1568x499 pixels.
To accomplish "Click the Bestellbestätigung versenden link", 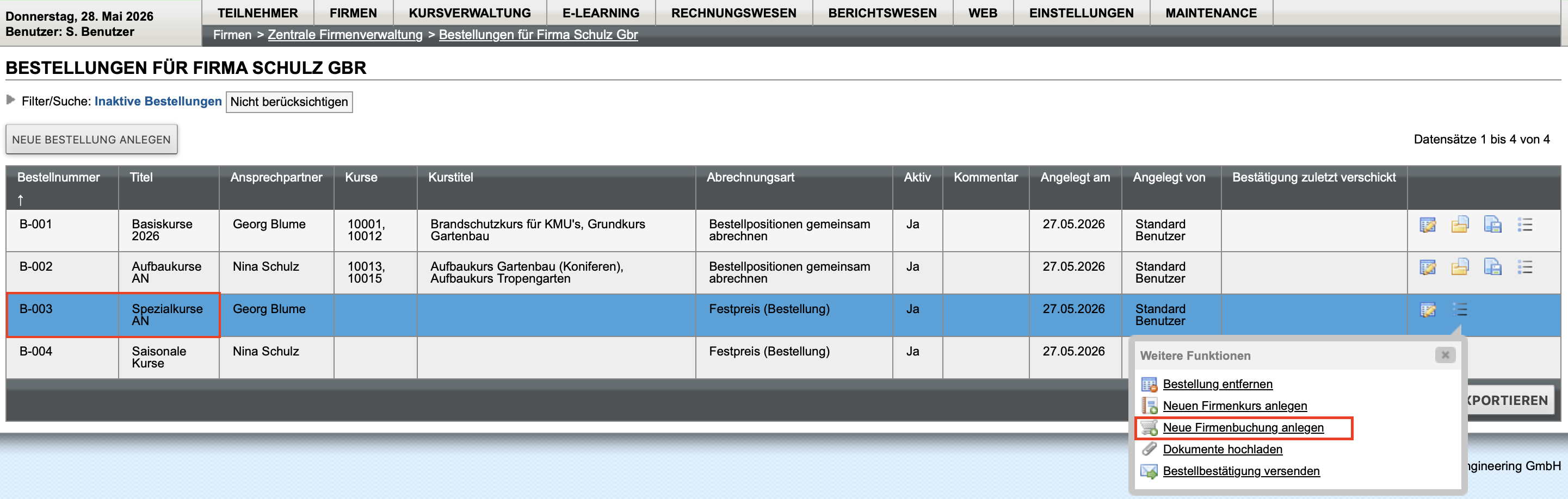I will (x=1241, y=471).
